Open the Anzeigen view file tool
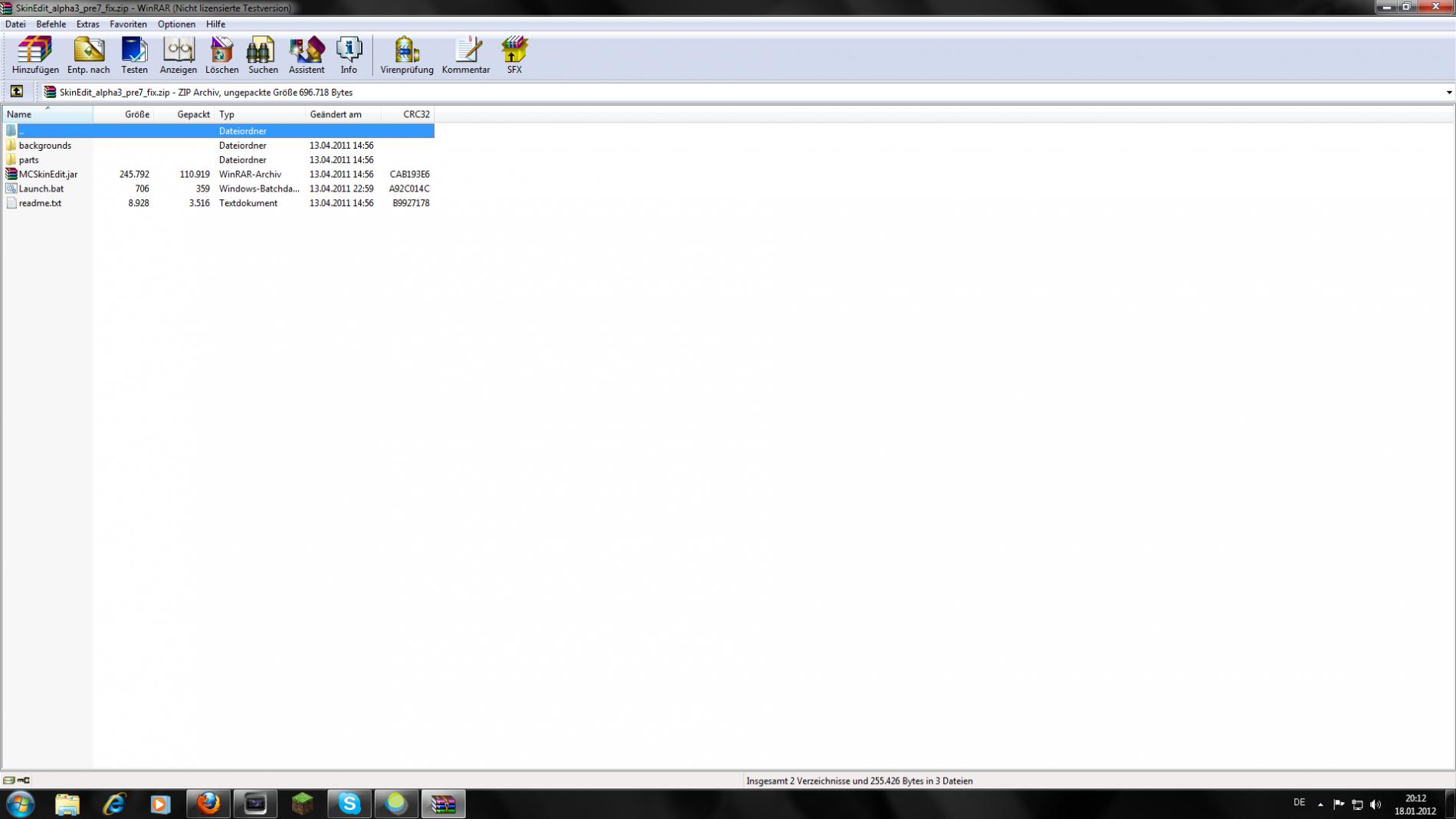 (x=179, y=54)
